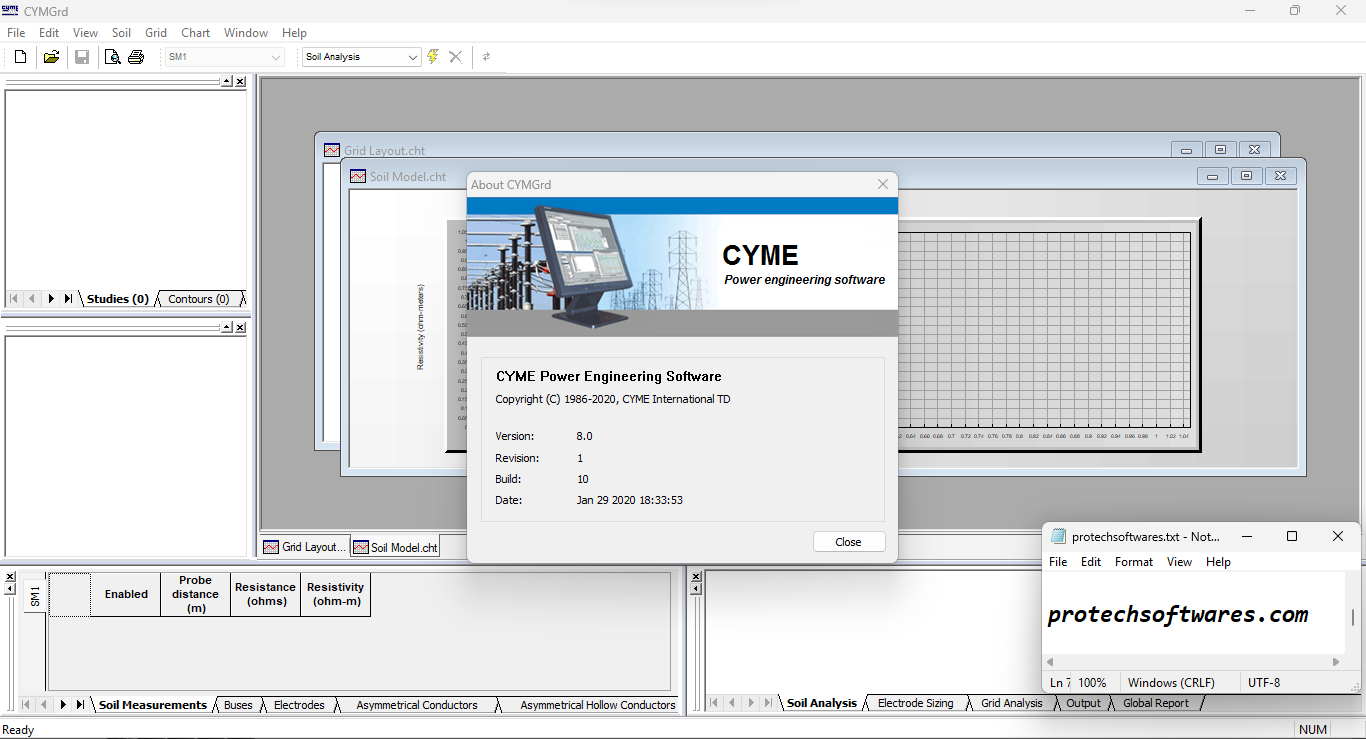Click the Soil Model.cht window title icon

pyautogui.click(x=358, y=176)
